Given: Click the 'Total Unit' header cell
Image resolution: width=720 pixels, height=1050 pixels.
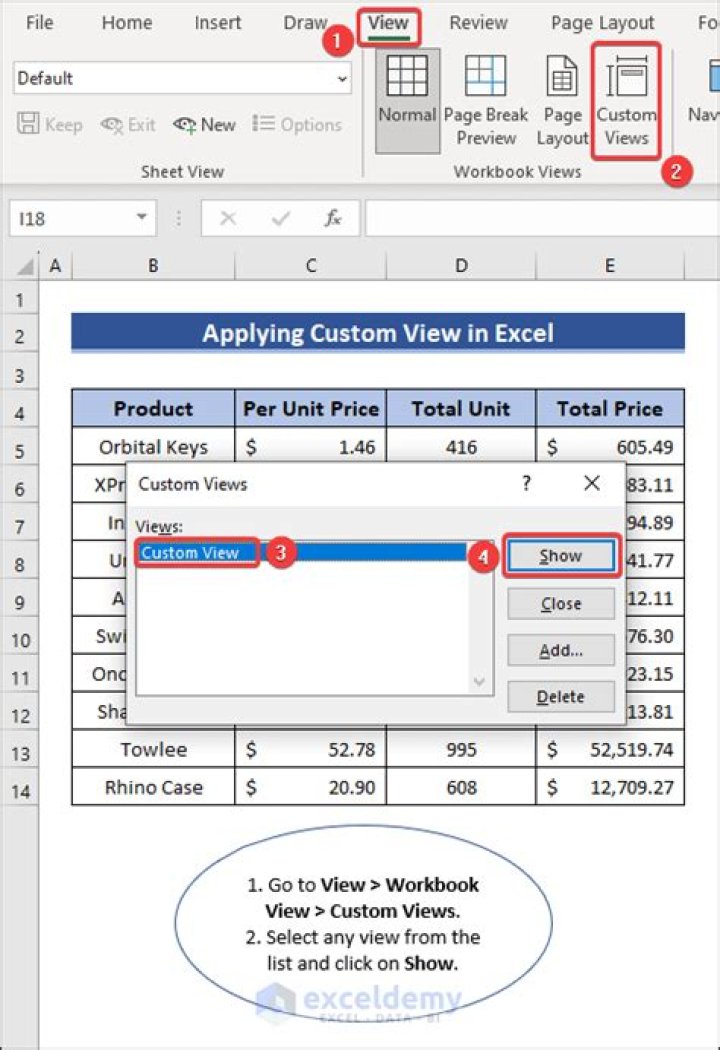Looking at the screenshot, I should (x=461, y=408).
